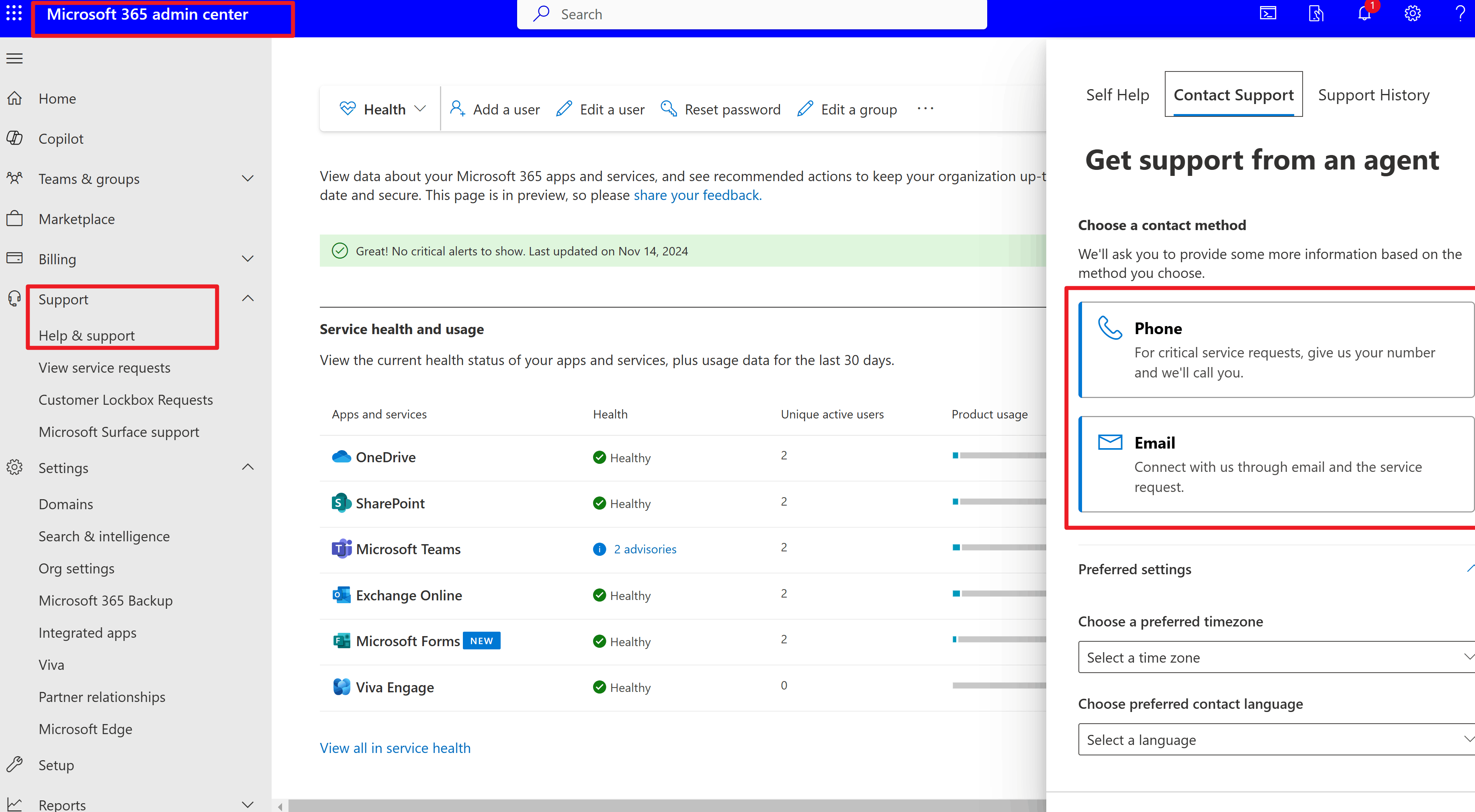Viewport: 1475px width, 812px height.
Task: Switch to the Self Help tab
Action: (1117, 95)
